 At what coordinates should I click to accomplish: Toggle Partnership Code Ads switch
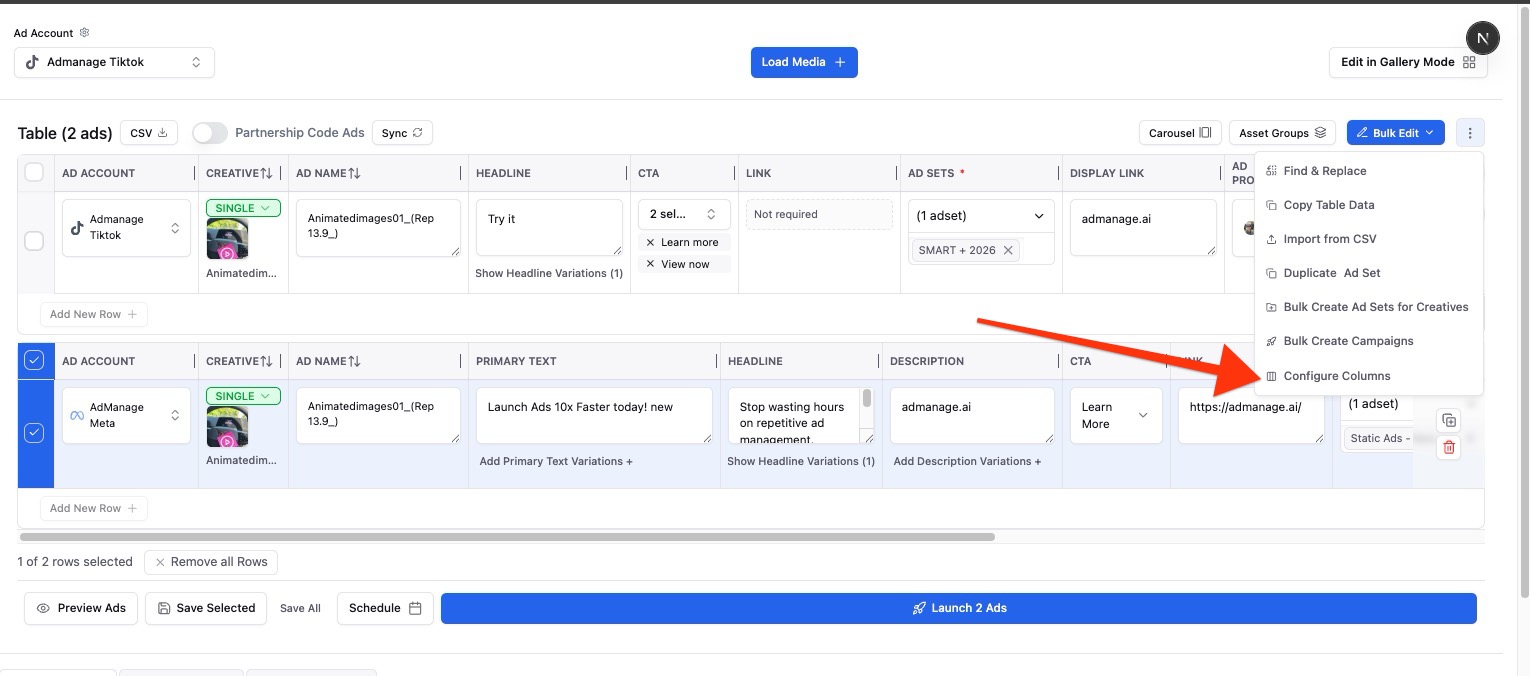pos(210,133)
